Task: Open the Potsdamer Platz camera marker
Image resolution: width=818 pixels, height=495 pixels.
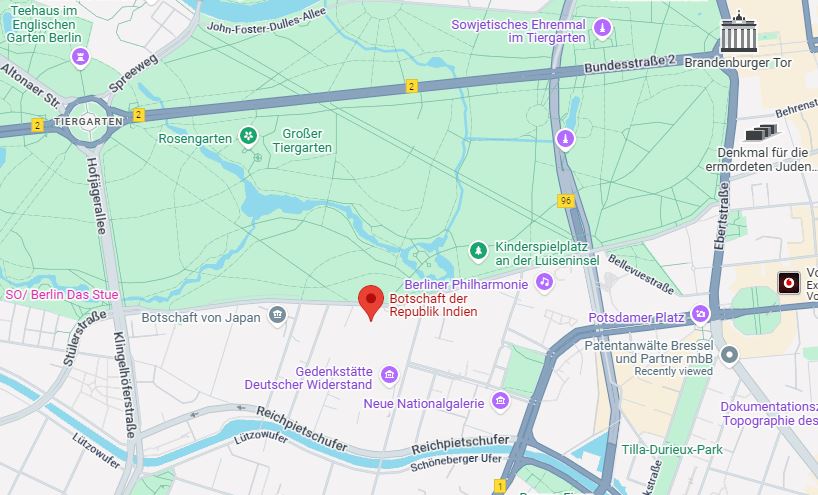Action: tap(701, 314)
